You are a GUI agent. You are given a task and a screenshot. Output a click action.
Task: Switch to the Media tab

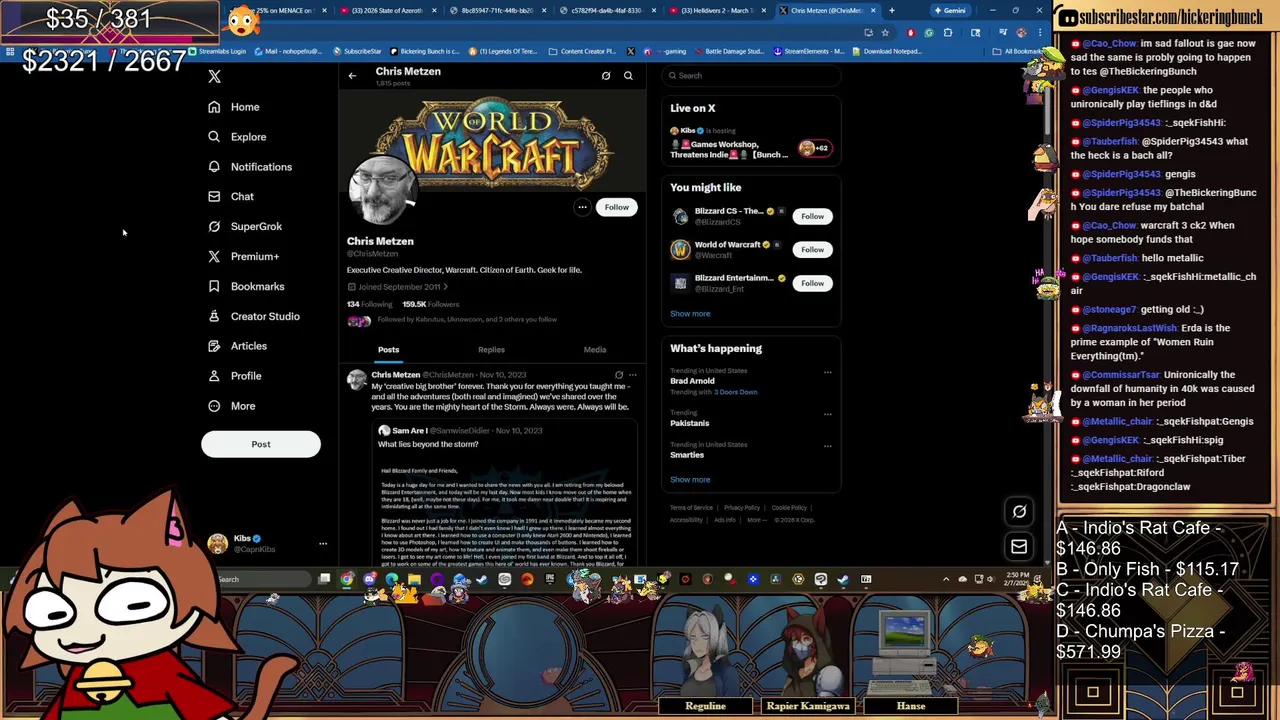(x=595, y=350)
